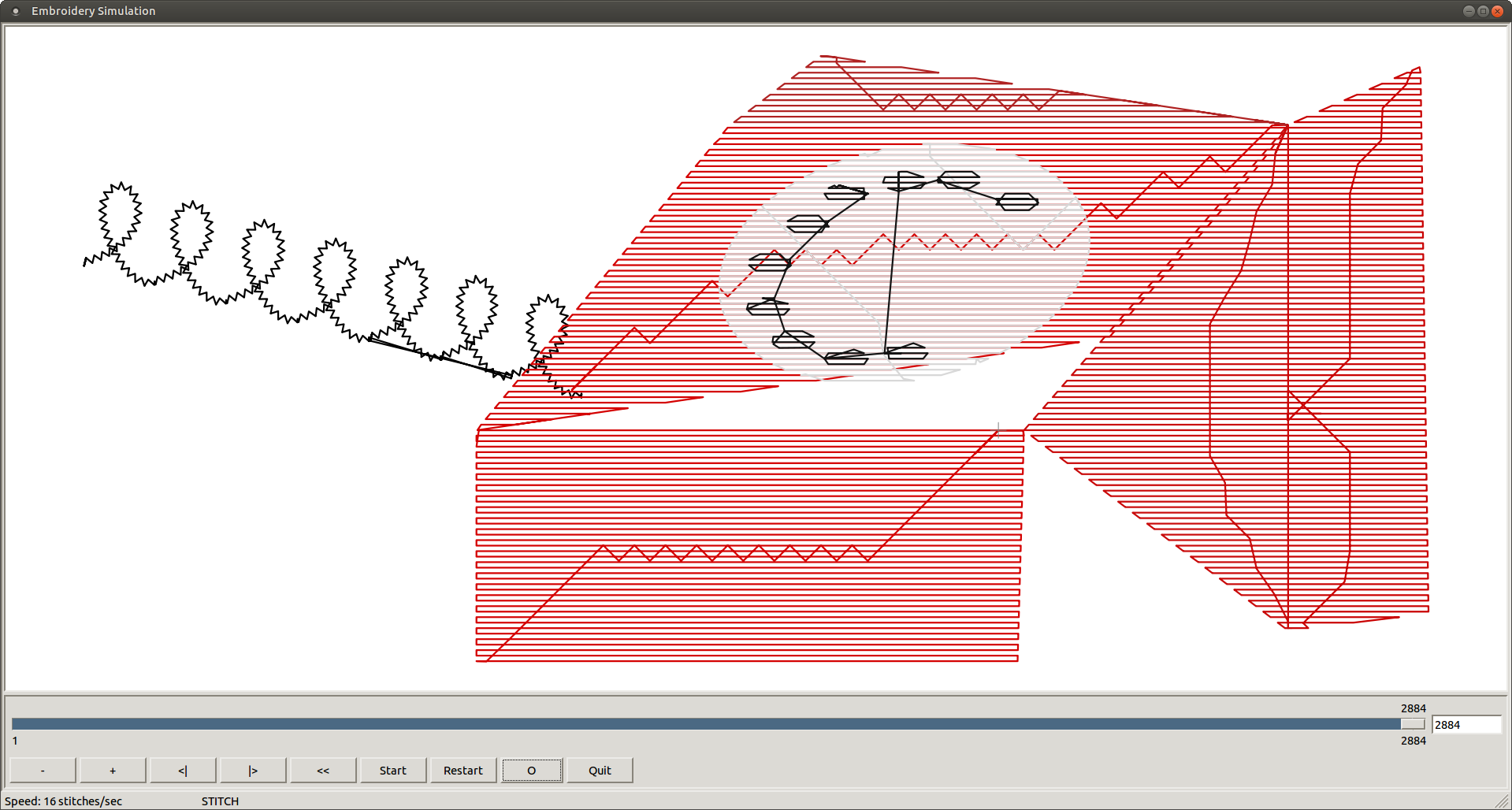Minimize the Embroidery Simulation window
This screenshot has height=810, width=1512.
coord(1469,11)
